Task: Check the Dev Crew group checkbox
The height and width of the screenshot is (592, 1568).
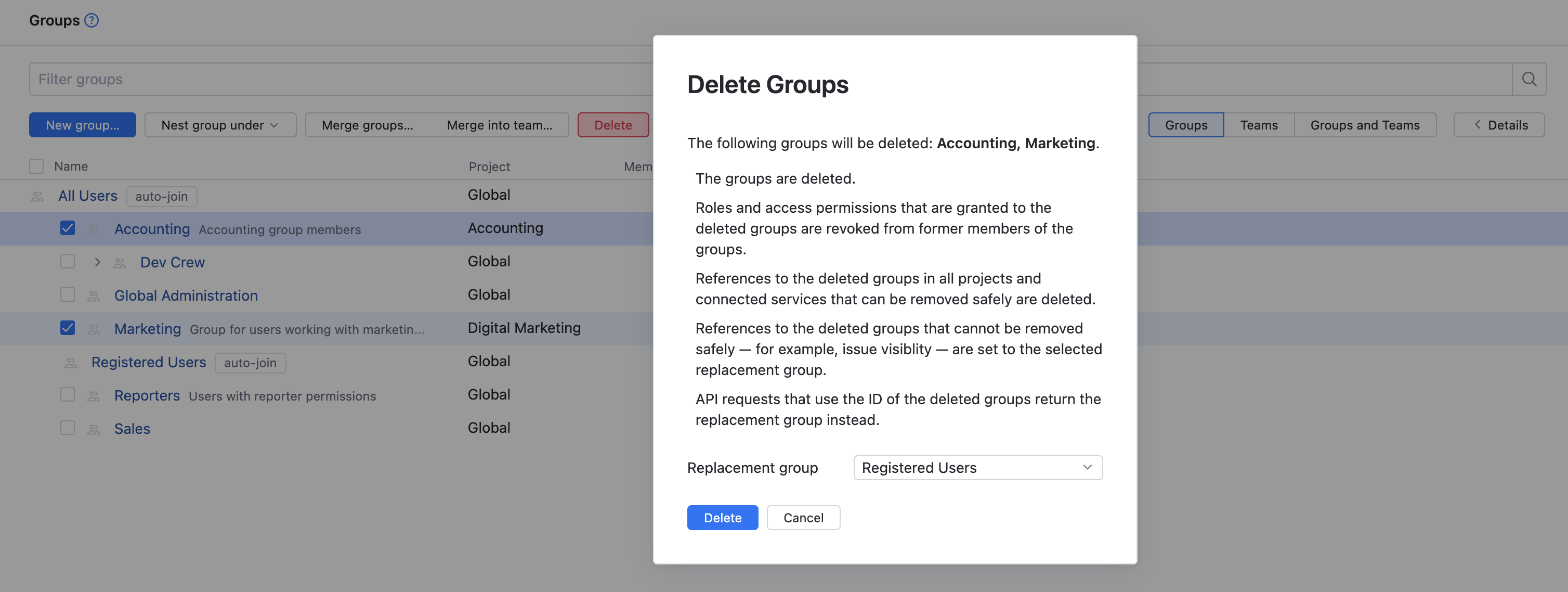Action: coord(67,261)
